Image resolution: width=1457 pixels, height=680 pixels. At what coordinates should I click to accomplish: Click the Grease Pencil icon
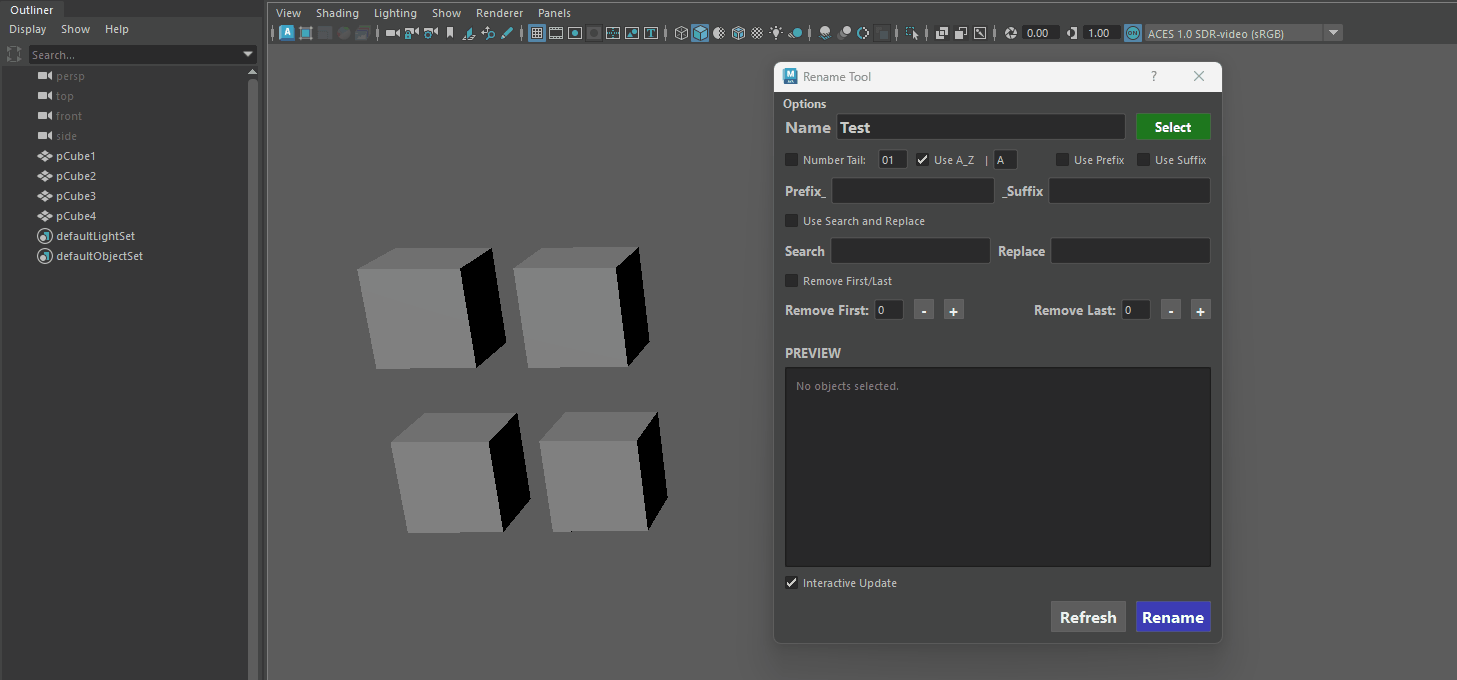(507, 33)
